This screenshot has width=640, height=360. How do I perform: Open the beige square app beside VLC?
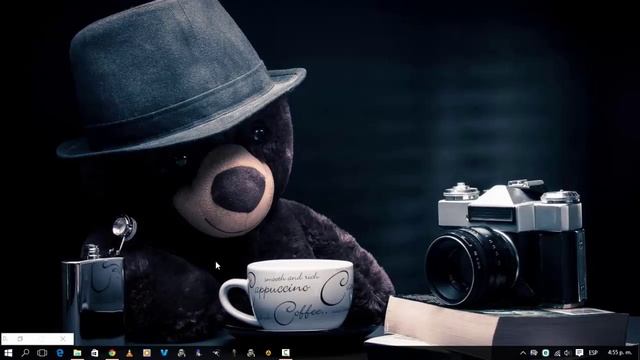tap(147, 353)
